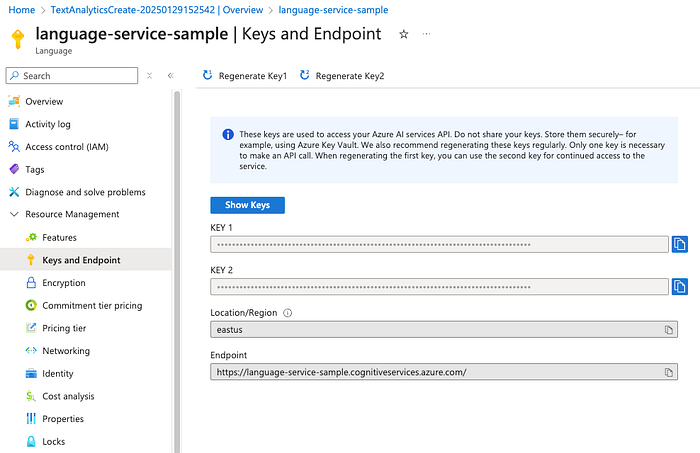
Task: Clear the sidebar search with X
Action: pyautogui.click(x=150, y=76)
